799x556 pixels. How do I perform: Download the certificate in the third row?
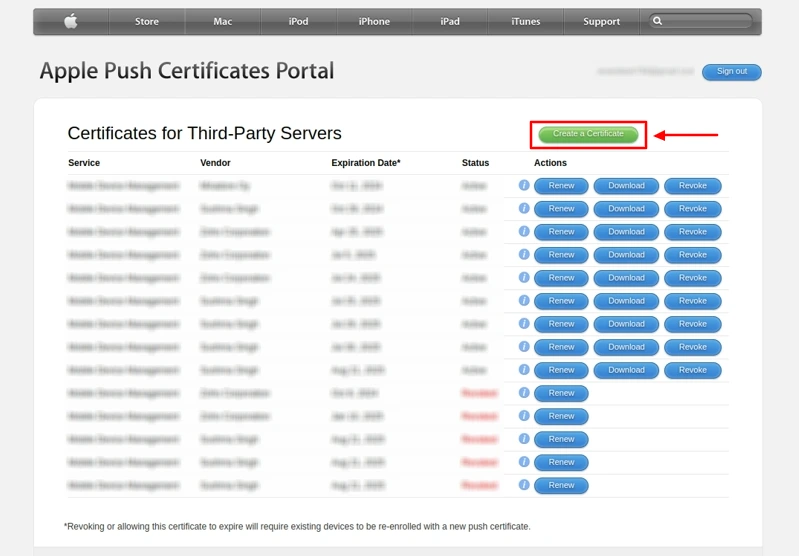626,232
